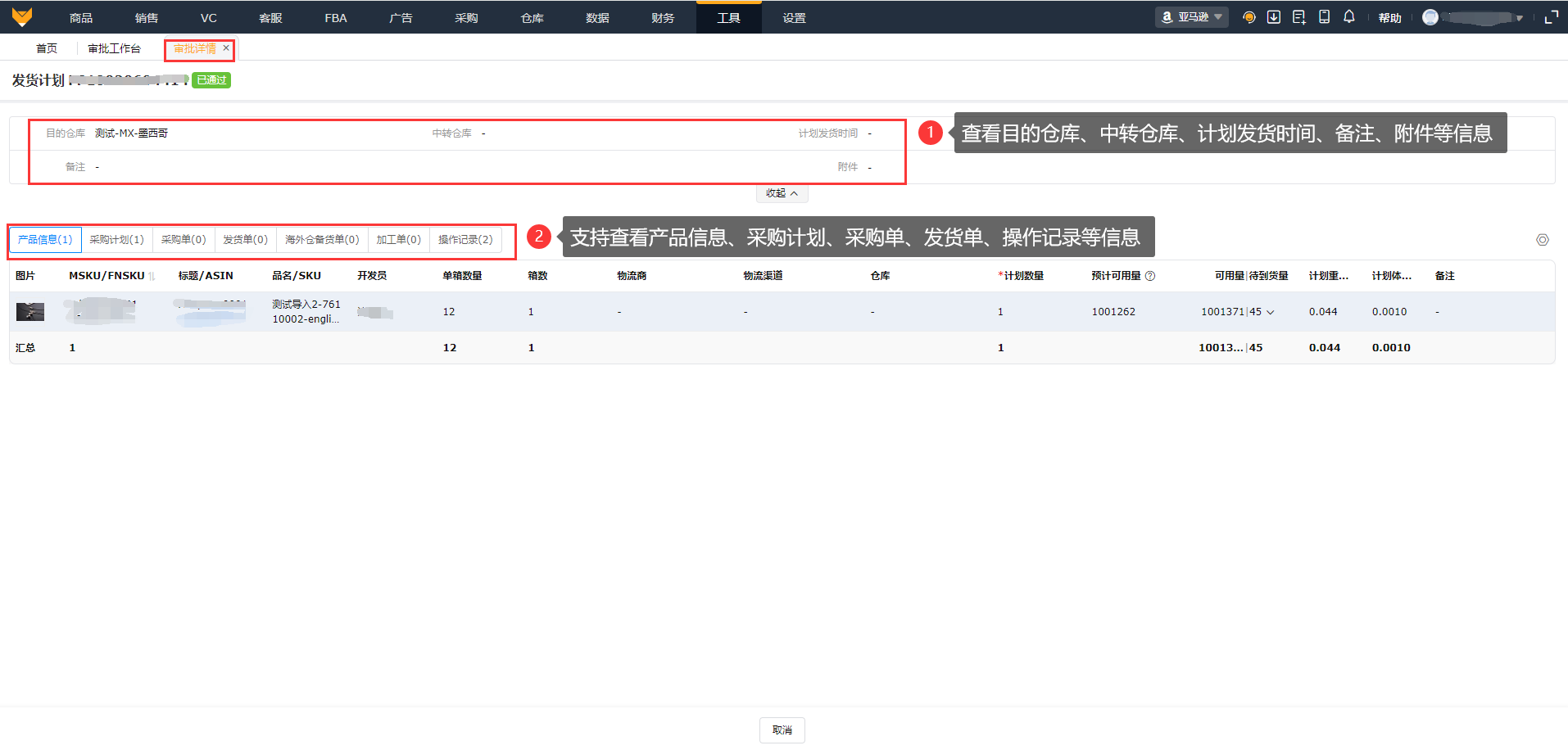This screenshot has height=750, width=1568.
Task: Open table column settings hexagon icon
Action: [x=1543, y=240]
